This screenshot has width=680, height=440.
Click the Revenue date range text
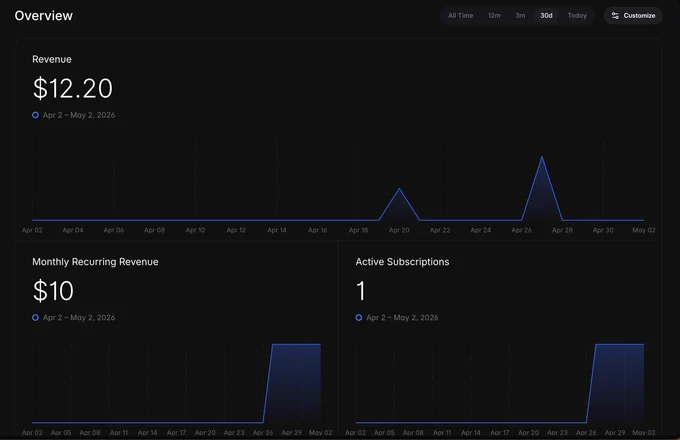coord(79,115)
